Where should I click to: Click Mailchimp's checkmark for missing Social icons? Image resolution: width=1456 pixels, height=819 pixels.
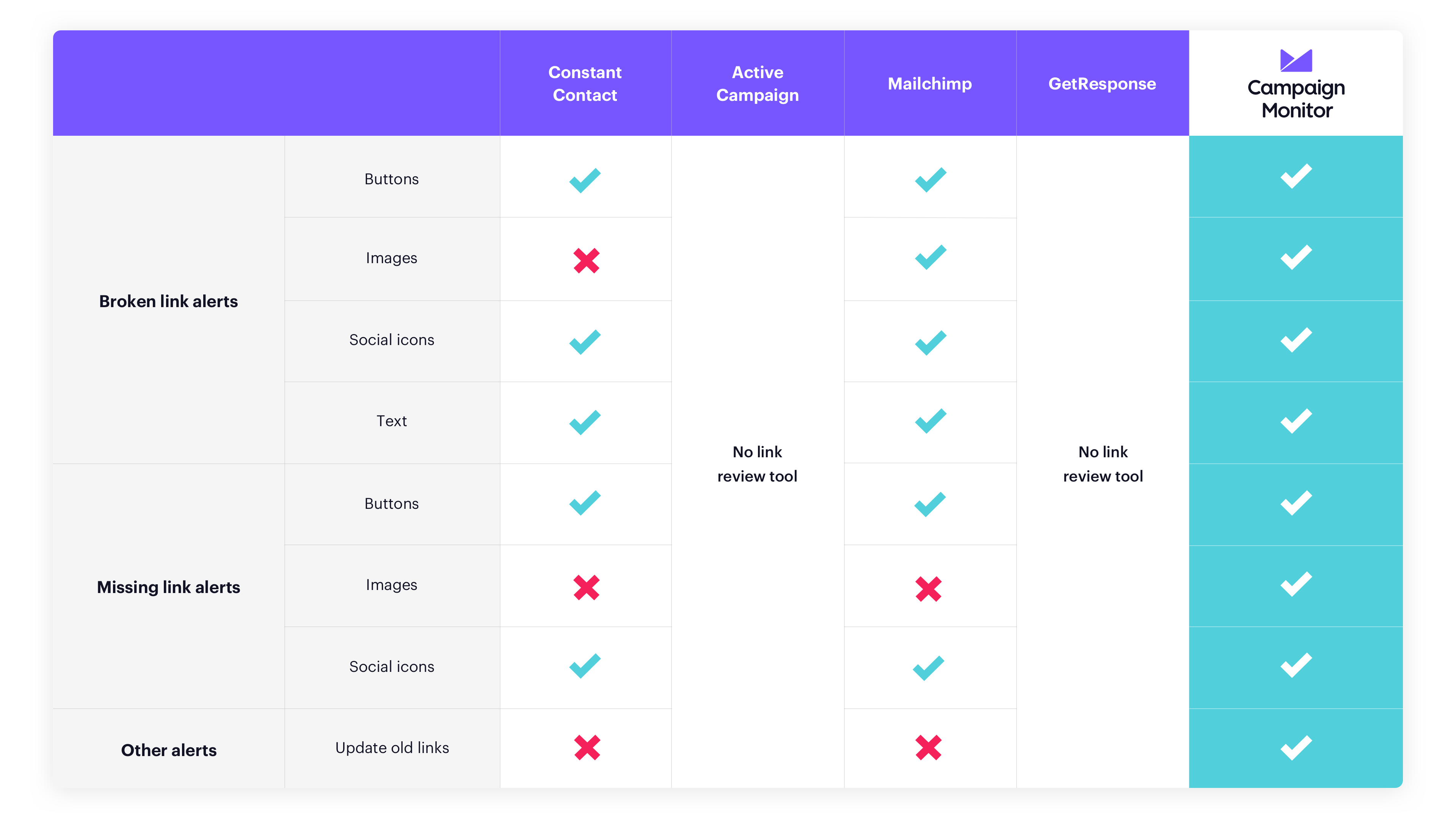pyautogui.click(x=929, y=668)
